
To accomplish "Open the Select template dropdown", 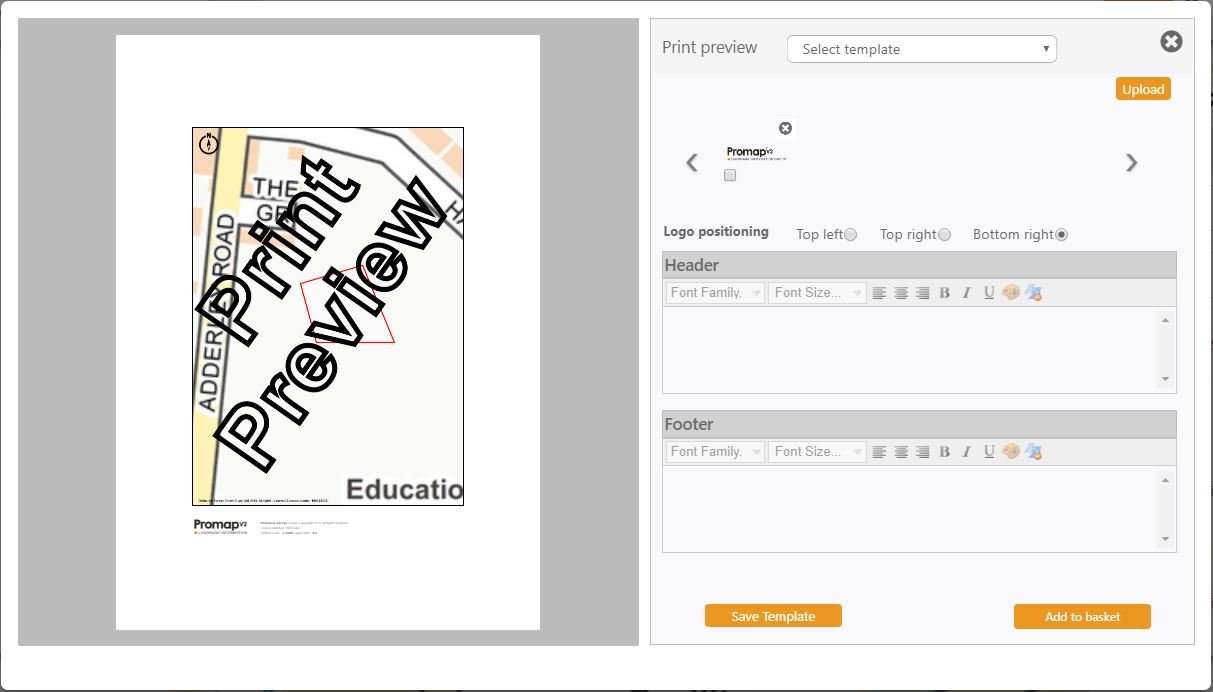I will [x=922, y=49].
